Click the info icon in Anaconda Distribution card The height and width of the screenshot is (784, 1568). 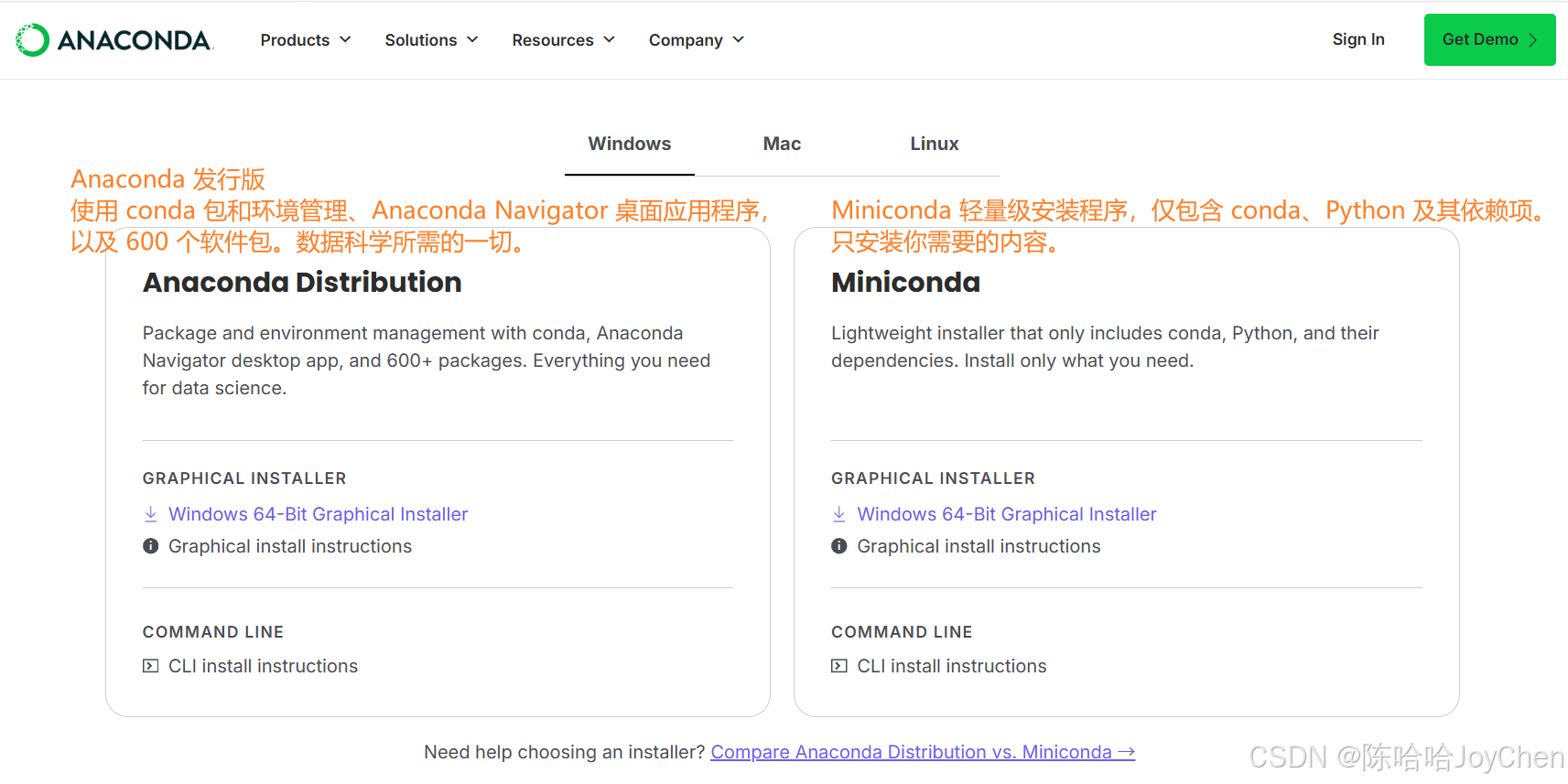tap(151, 546)
